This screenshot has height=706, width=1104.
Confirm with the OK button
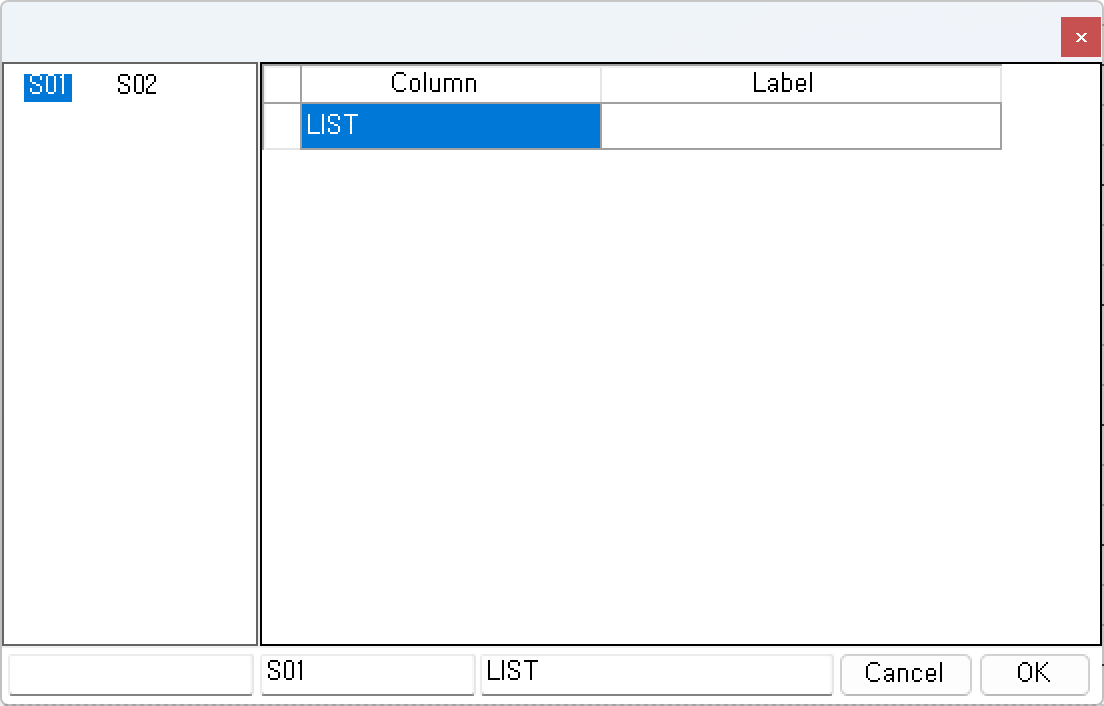[x=1034, y=673]
